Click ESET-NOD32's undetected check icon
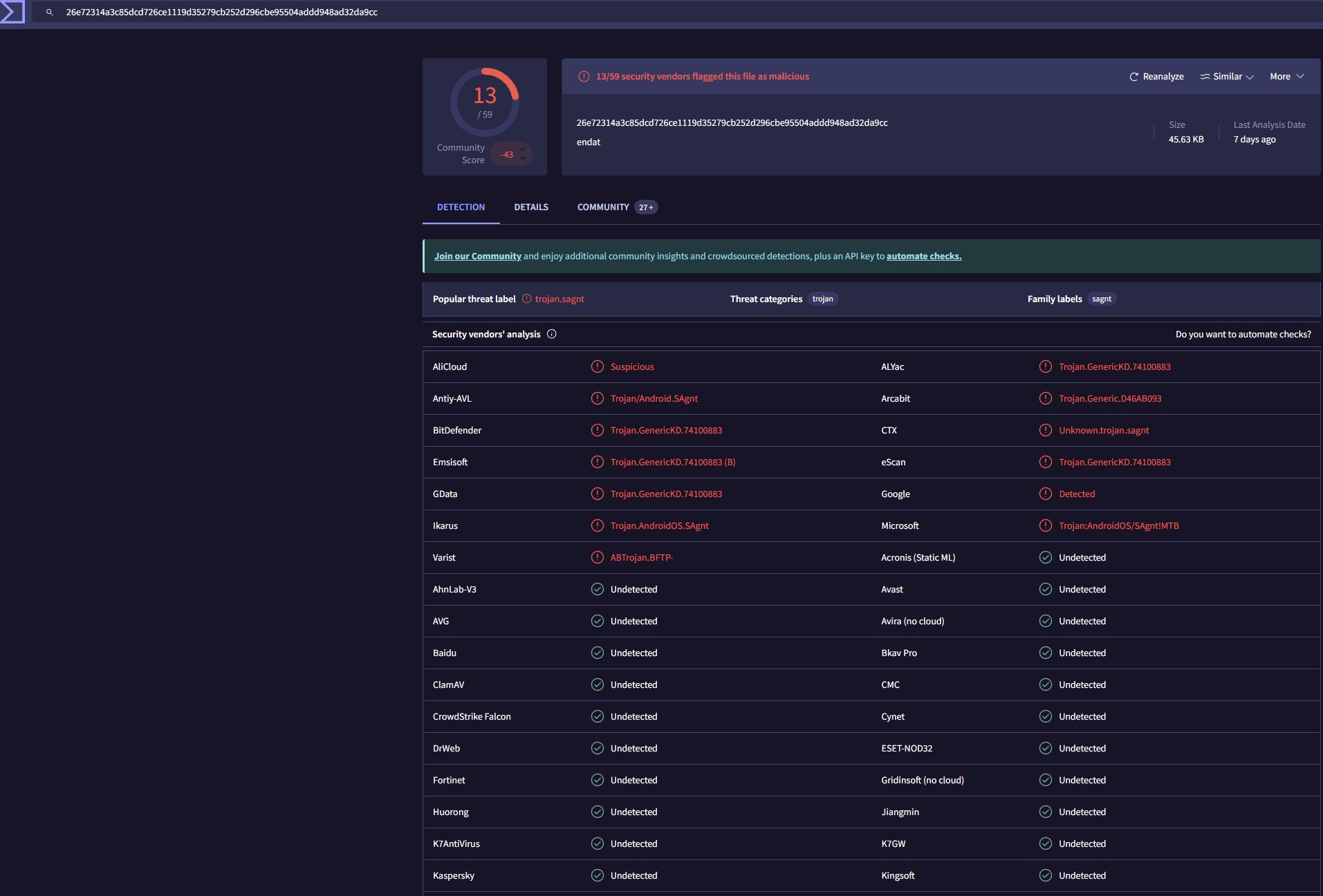 coord(1046,748)
